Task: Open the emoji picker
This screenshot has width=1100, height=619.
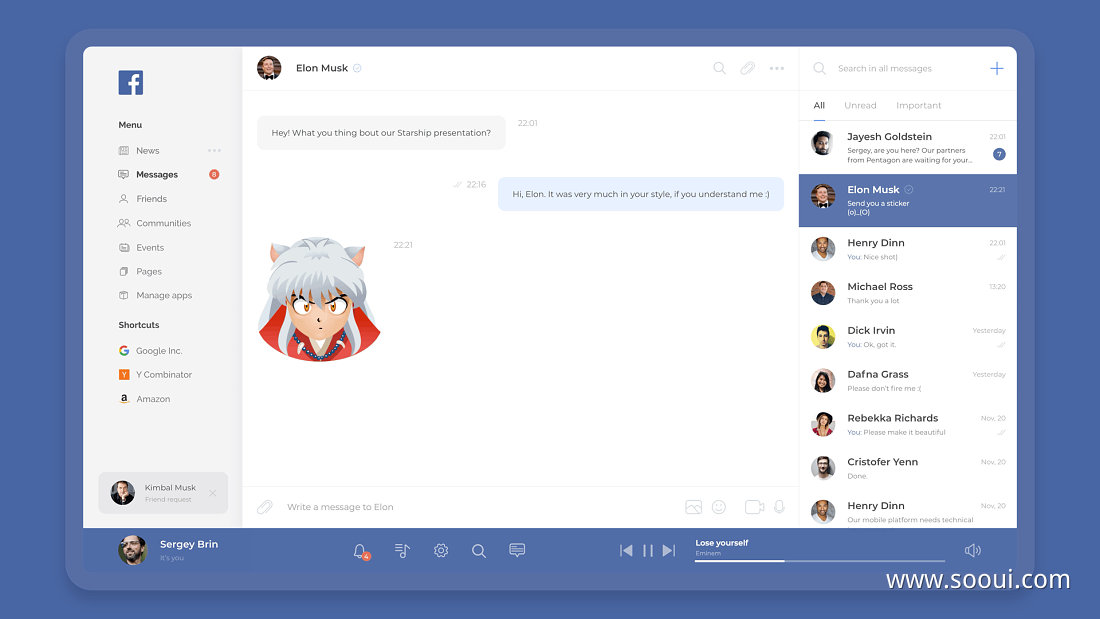Action: click(719, 507)
